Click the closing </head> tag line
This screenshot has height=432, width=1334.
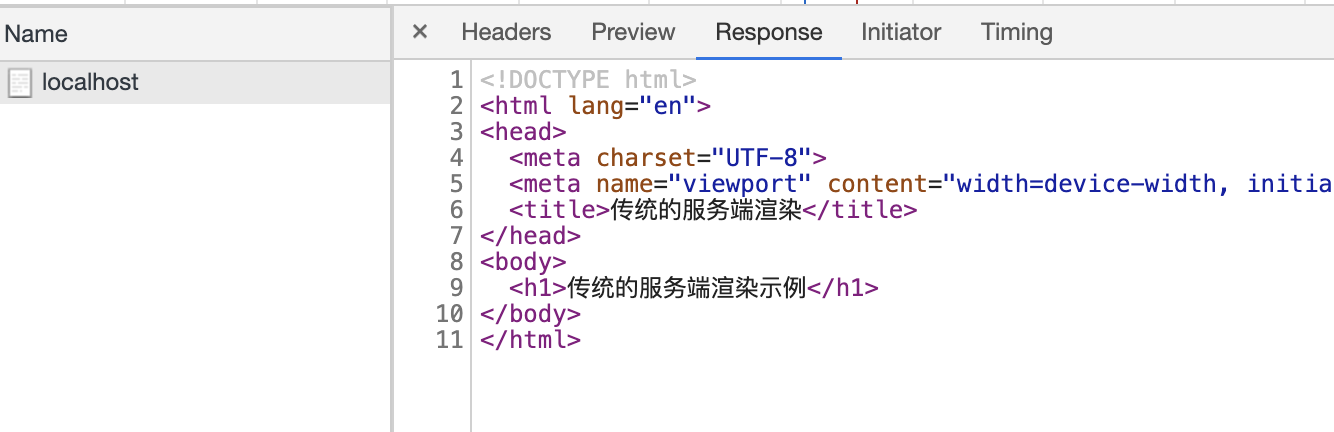click(x=530, y=236)
